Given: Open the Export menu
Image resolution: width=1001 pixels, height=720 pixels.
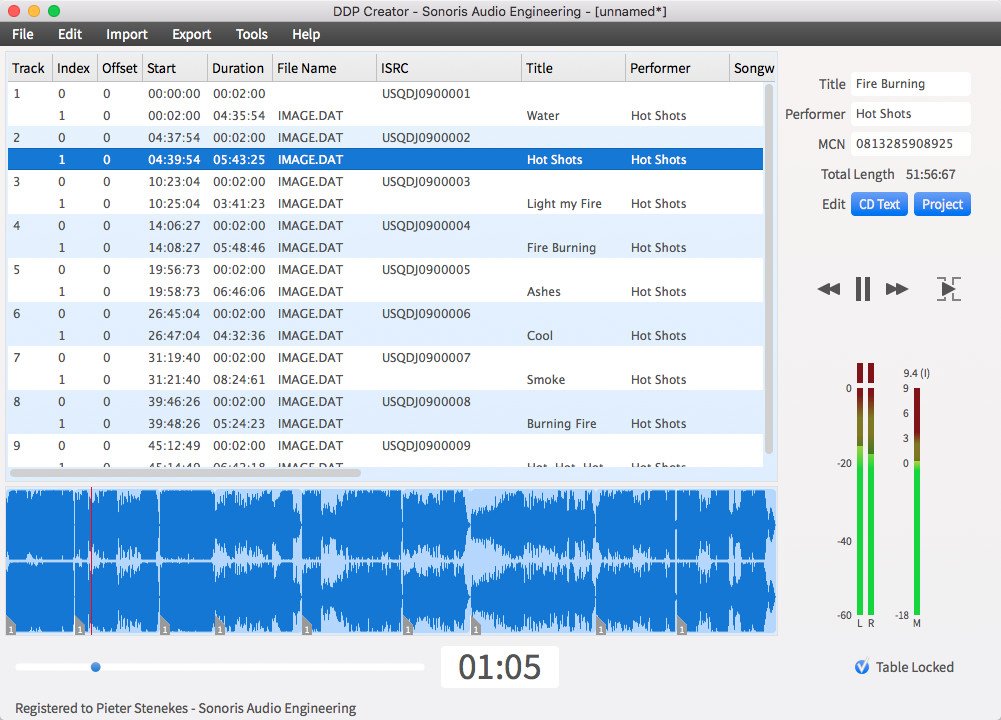Looking at the screenshot, I should click(x=191, y=34).
